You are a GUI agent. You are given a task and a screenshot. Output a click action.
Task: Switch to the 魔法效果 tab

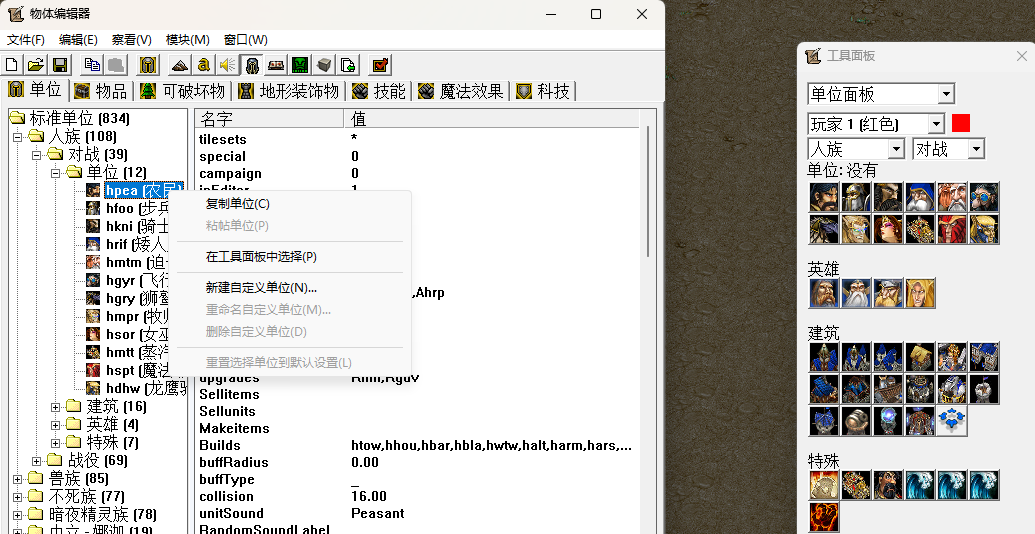[x=461, y=91]
